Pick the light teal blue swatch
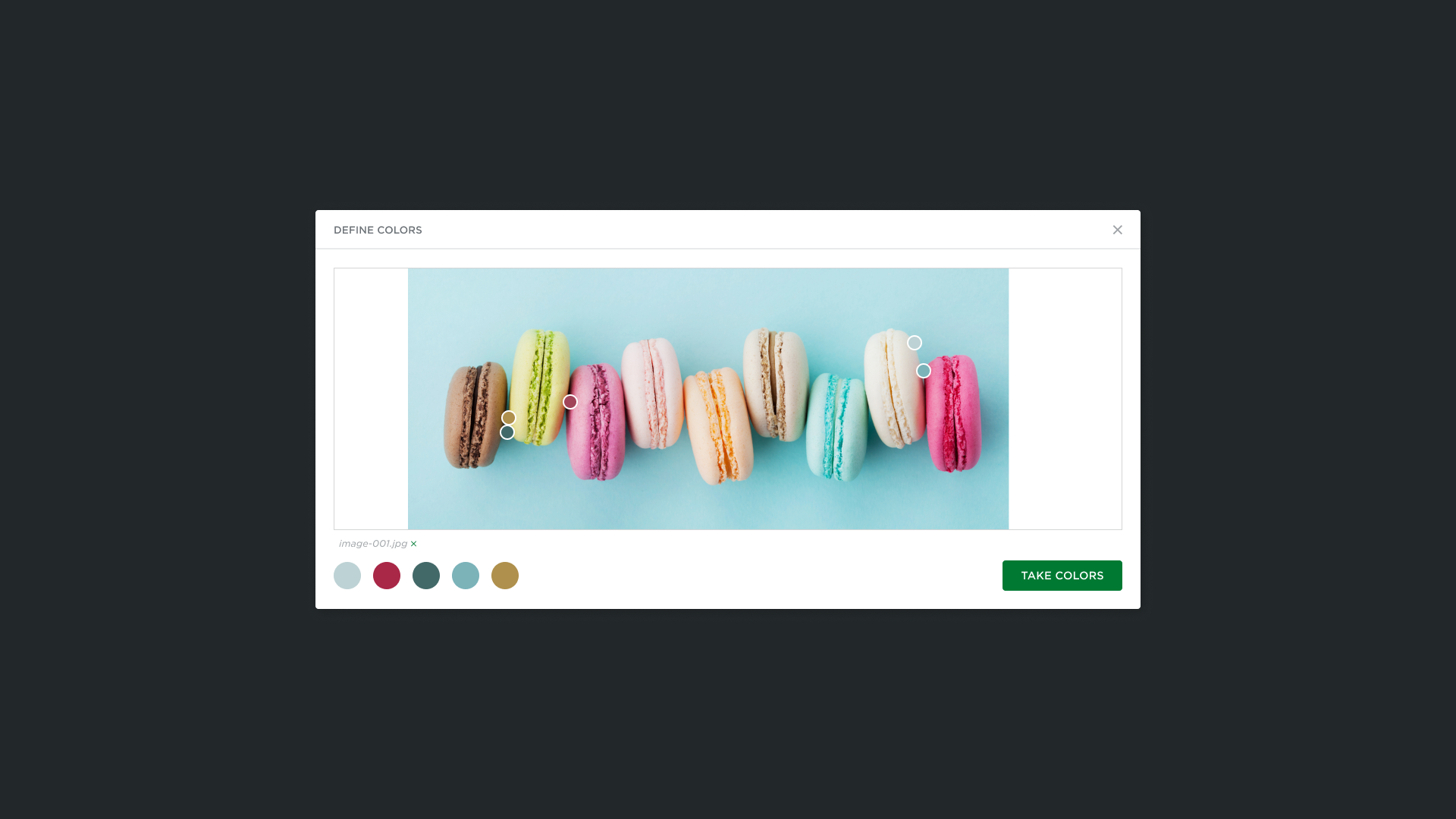This screenshot has width=1456, height=819. click(x=466, y=576)
